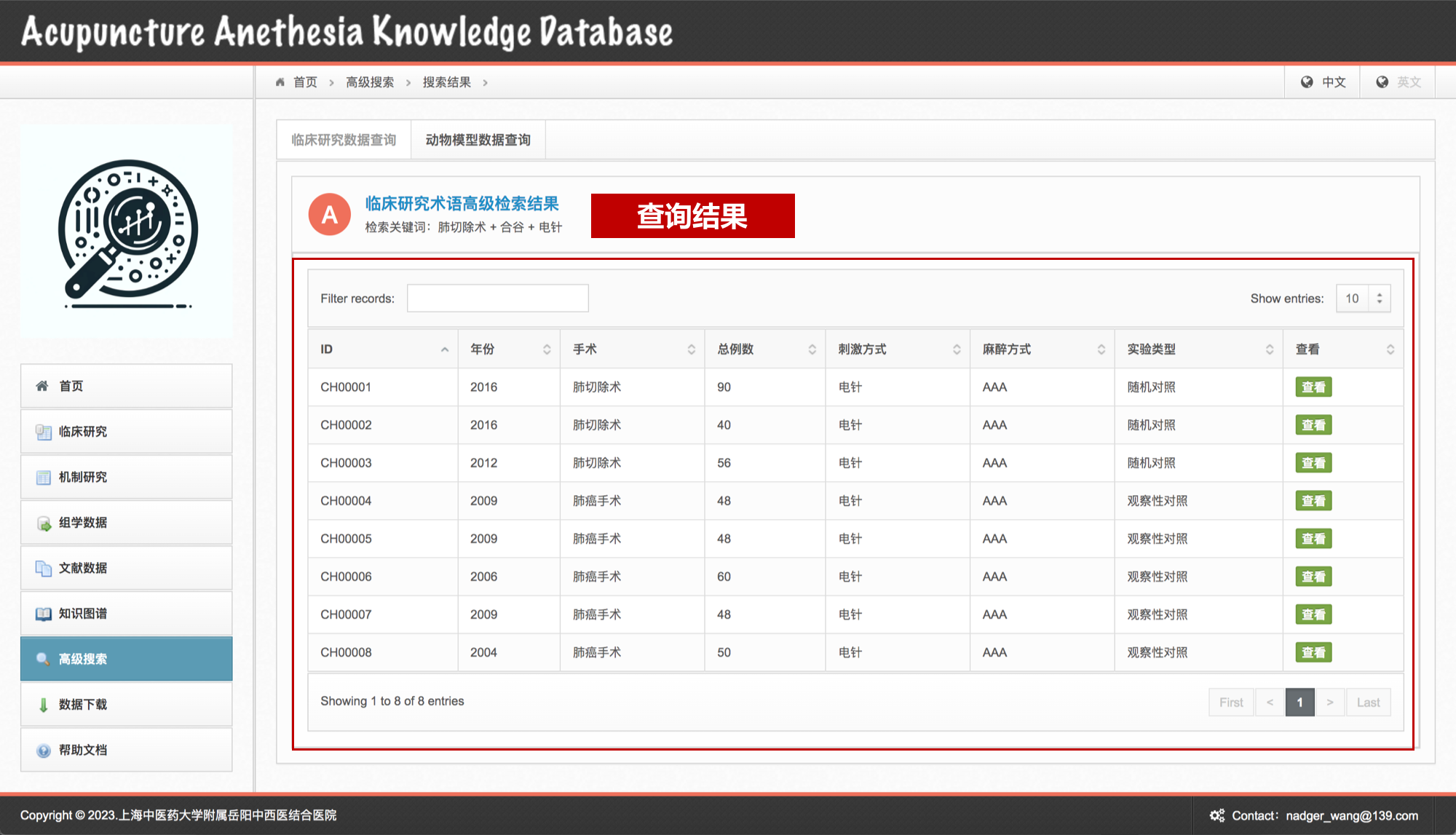Click the green download arrow icon

43,705
